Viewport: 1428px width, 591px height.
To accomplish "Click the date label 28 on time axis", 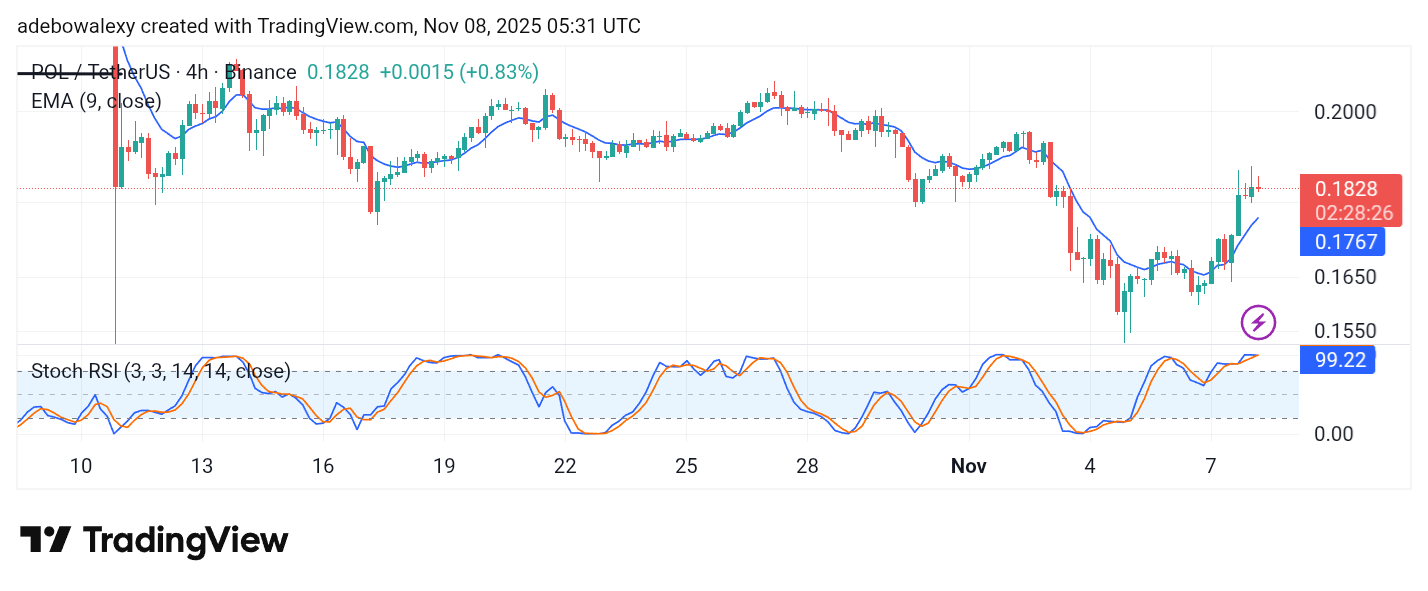I will pyautogui.click(x=807, y=466).
